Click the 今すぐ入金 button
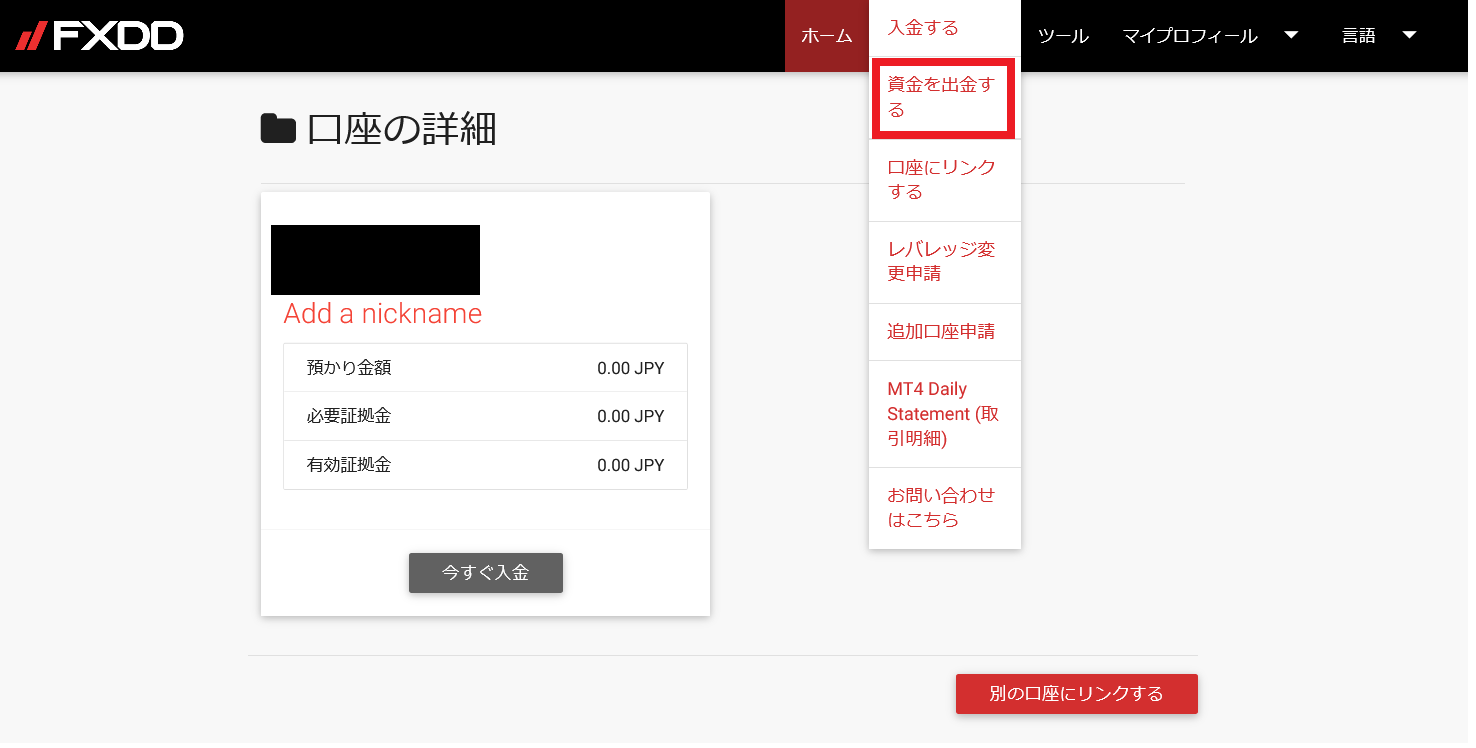The height and width of the screenshot is (748, 1476). [486, 573]
